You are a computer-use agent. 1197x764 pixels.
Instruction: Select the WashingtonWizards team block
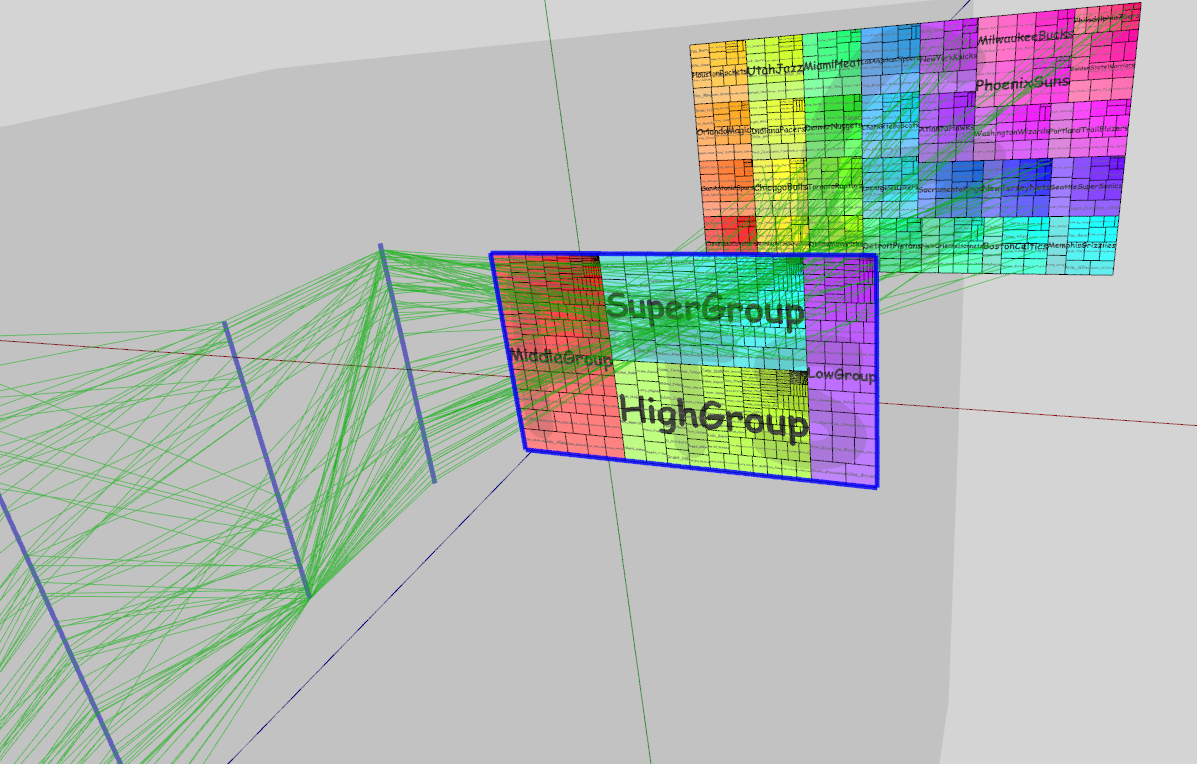[x=1011, y=132]
